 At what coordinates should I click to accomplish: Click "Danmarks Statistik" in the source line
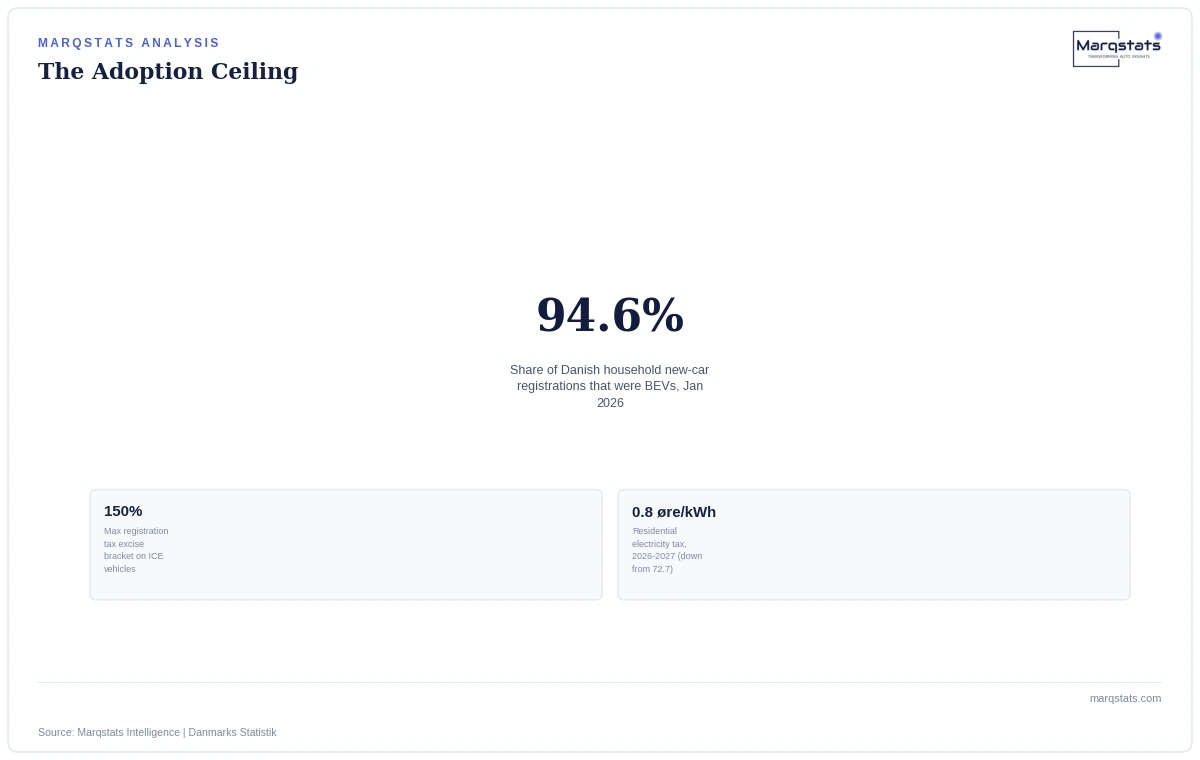(x=233, y=732)
